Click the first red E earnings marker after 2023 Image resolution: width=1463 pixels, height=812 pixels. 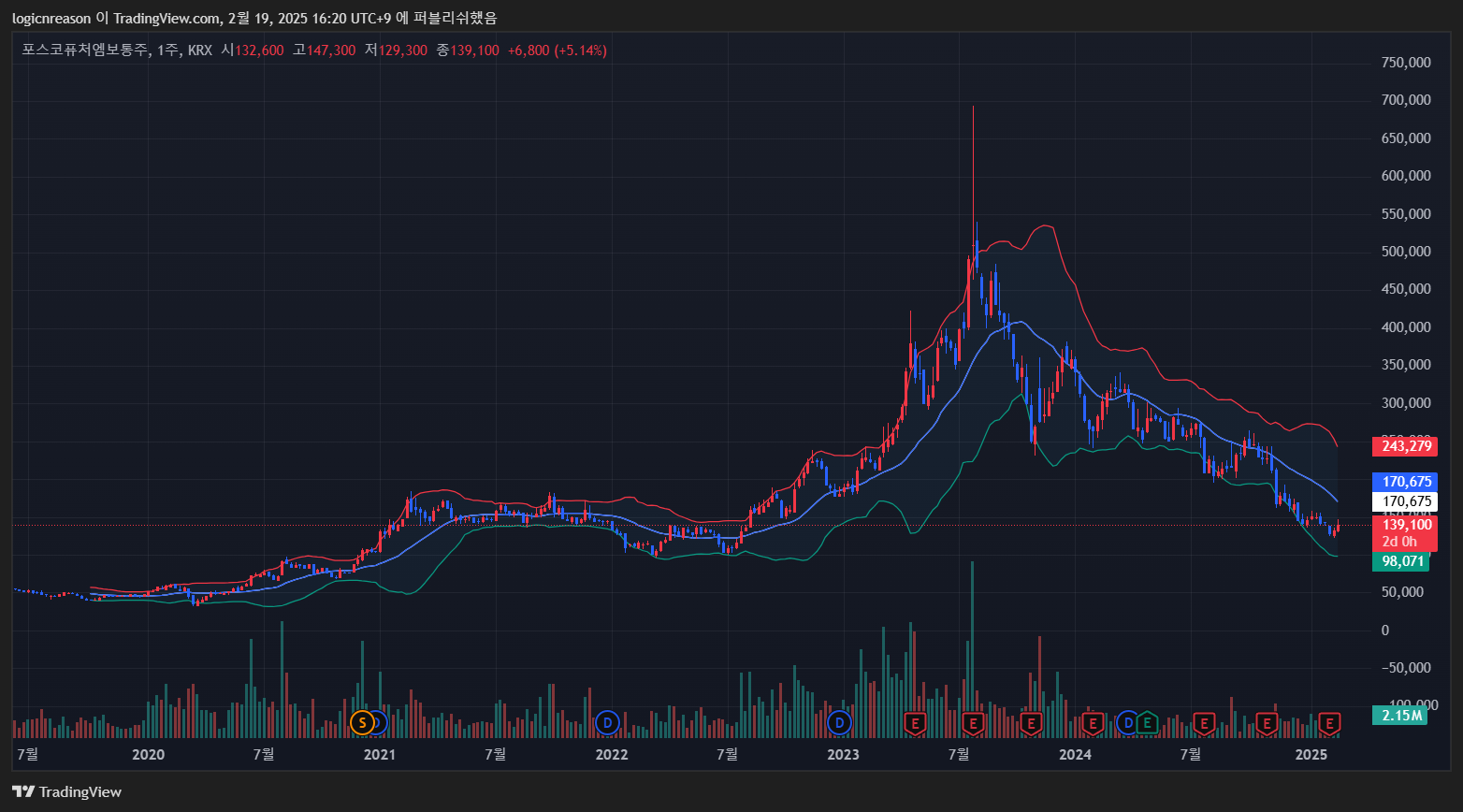click(915, 722)
